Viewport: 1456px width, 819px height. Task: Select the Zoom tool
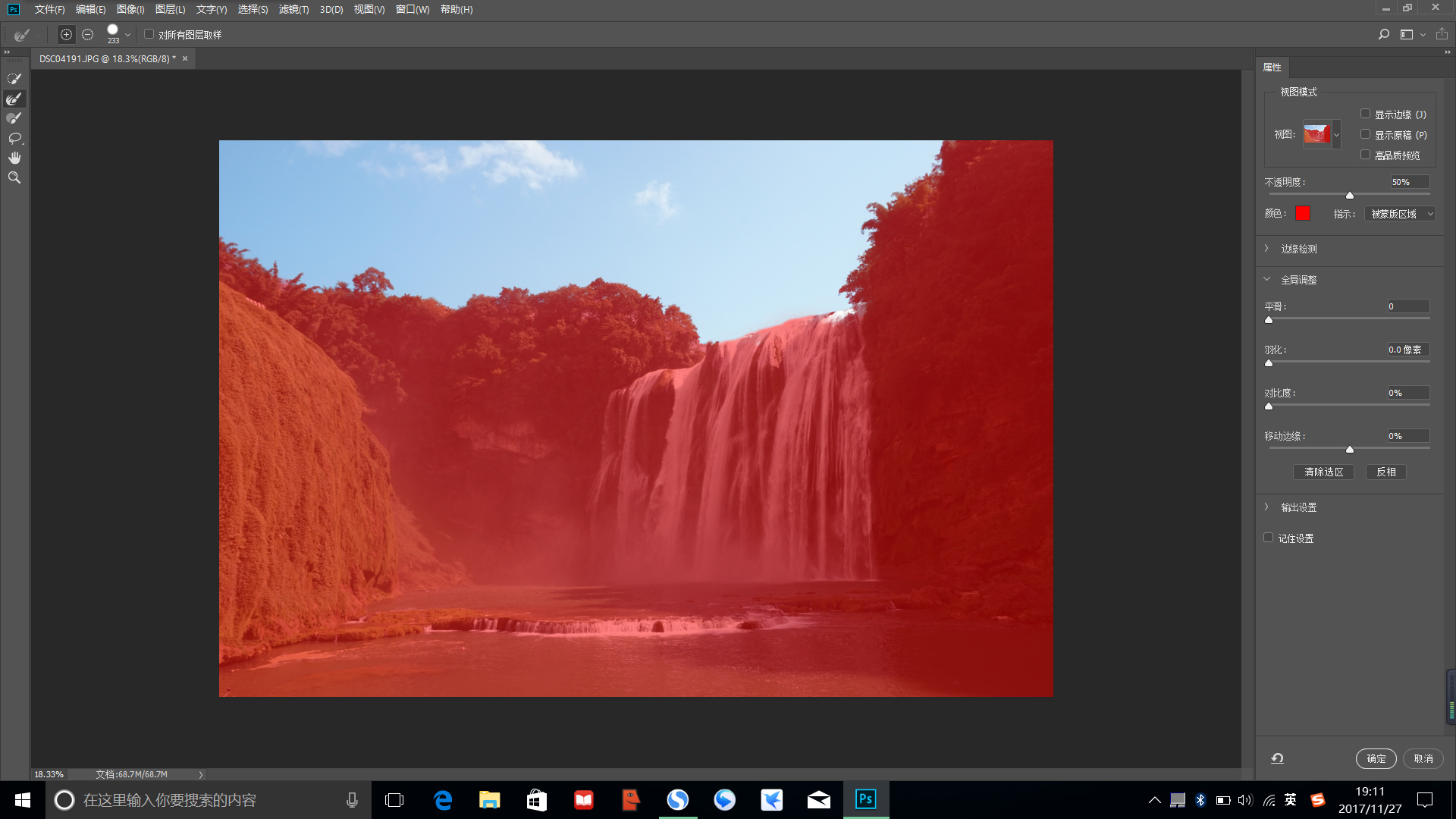[x=14, y=177]
